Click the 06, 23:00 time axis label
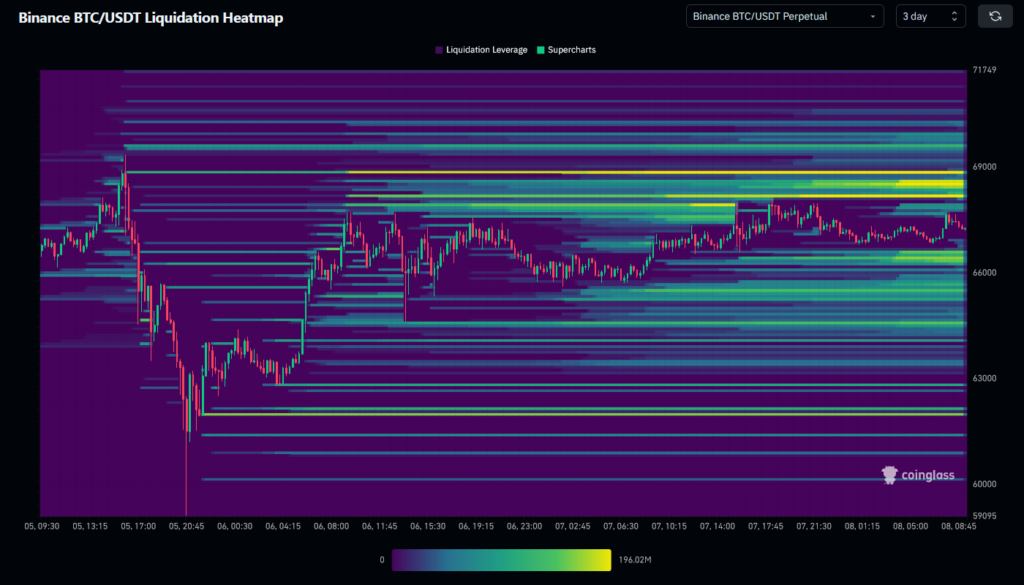This screenshot has width=1024, height=585. pyautogui.click(x=524, y=526)
